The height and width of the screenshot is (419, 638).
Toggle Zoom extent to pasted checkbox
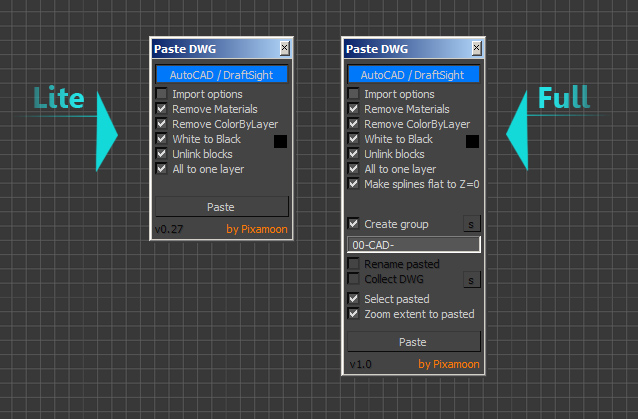pos(354,314)
